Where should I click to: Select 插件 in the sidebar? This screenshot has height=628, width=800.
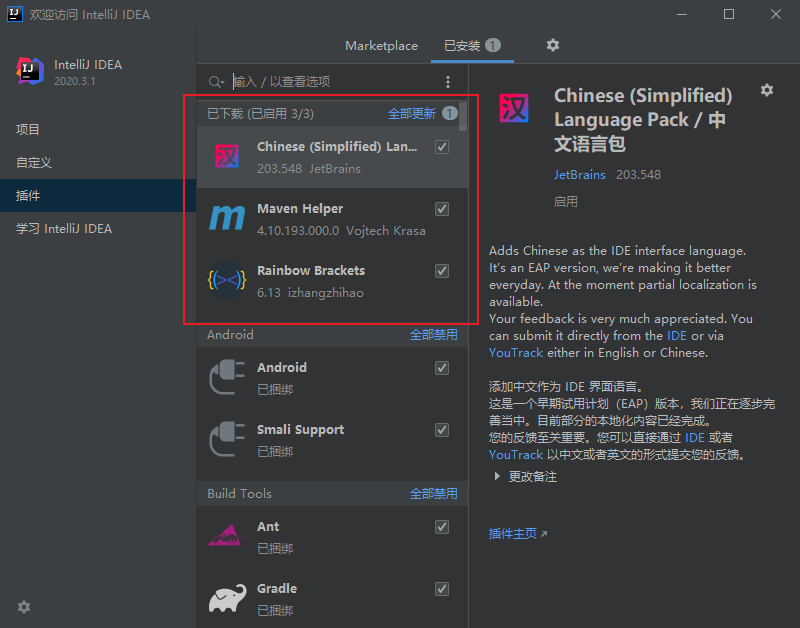coord(98,195)
